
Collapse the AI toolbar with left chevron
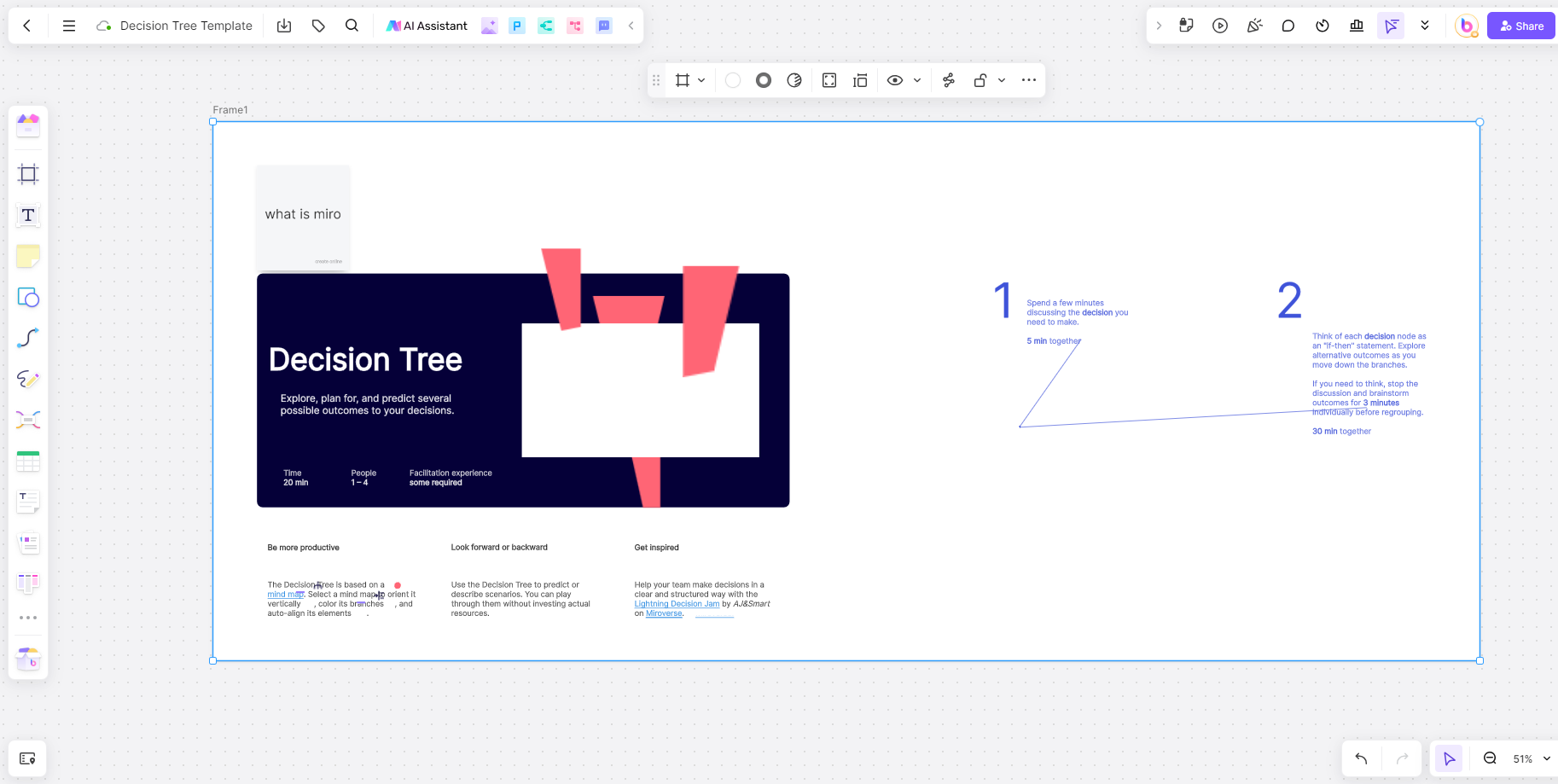[631, 26]
